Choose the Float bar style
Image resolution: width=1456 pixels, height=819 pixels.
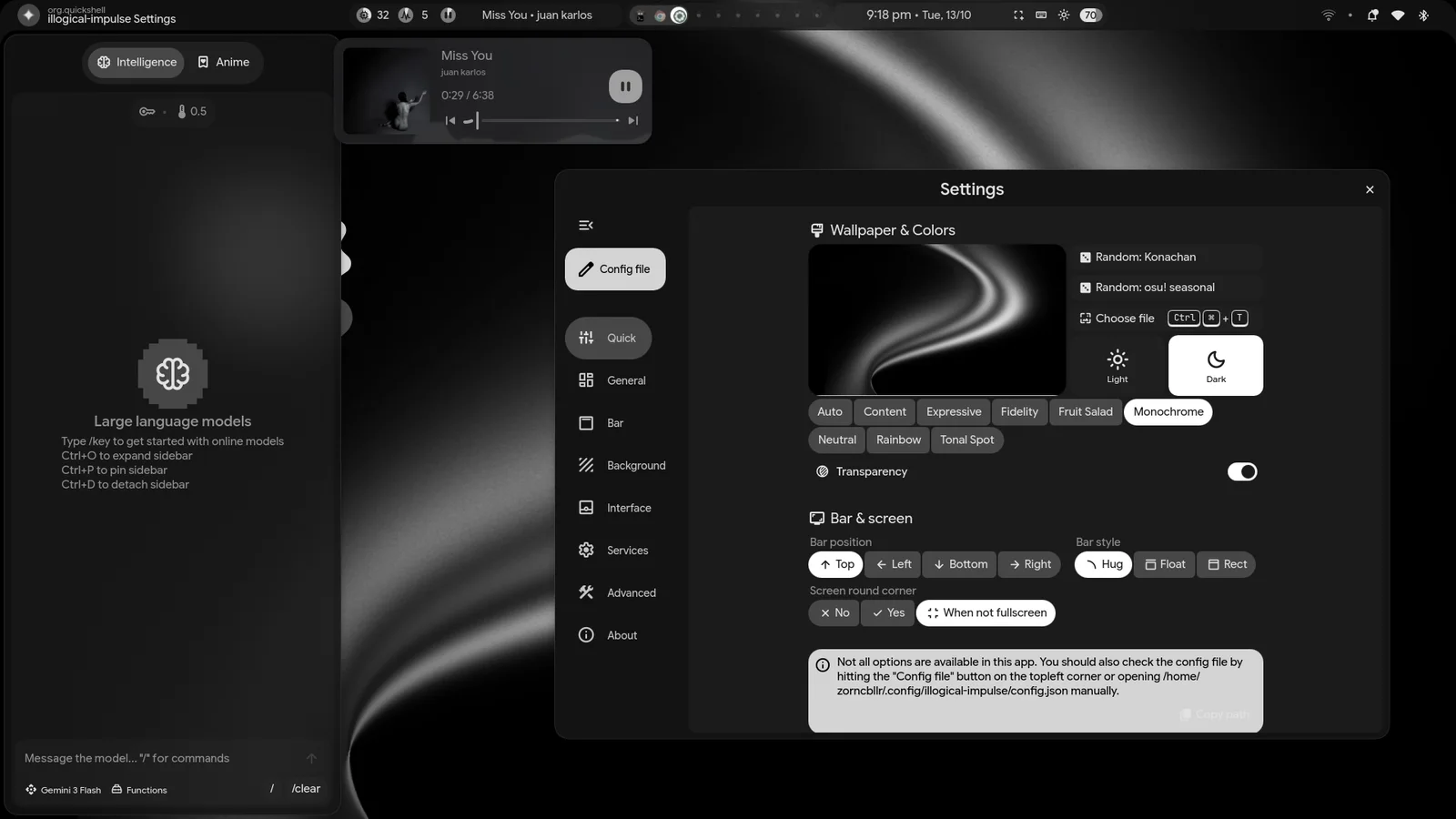click(x=1165, y=564)
